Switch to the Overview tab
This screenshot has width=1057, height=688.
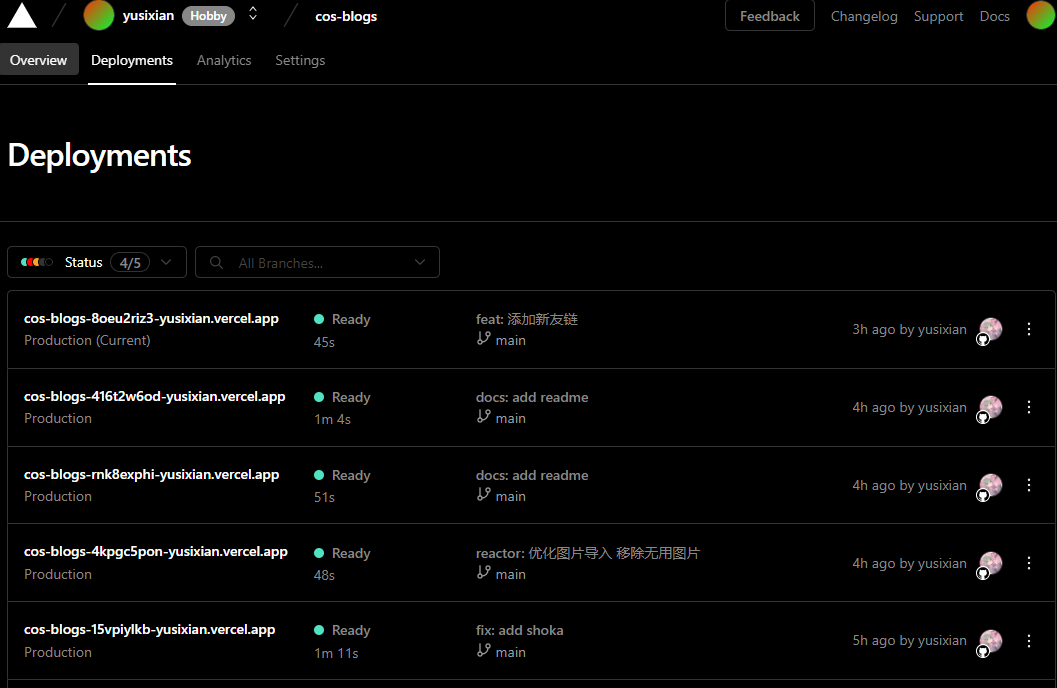(x=39, y=60)
